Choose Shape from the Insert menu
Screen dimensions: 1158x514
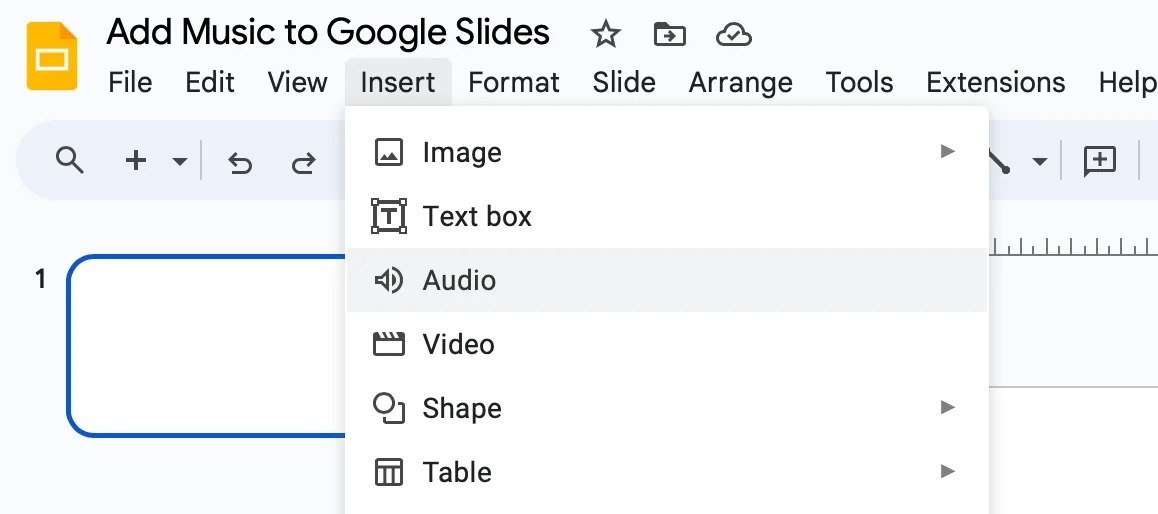667,408
